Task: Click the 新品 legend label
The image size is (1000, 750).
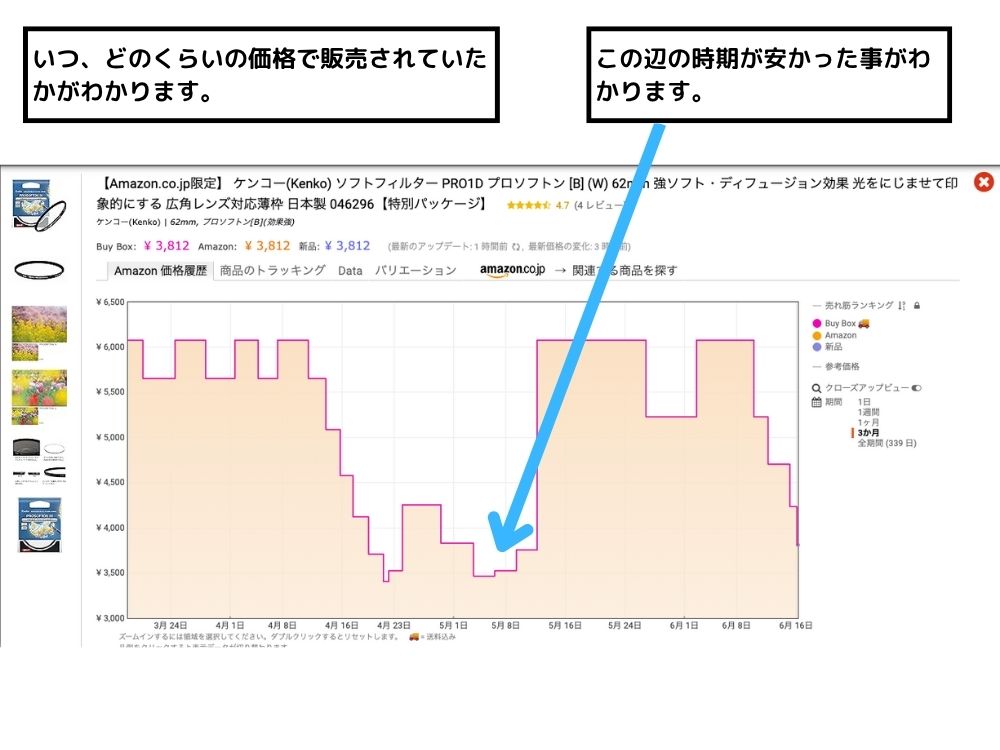Action: [x=834, y=347]
